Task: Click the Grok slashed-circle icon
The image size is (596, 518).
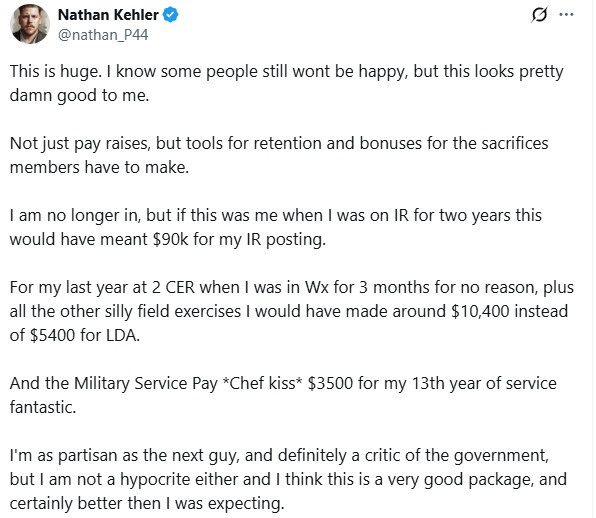Action: [539, 15]
